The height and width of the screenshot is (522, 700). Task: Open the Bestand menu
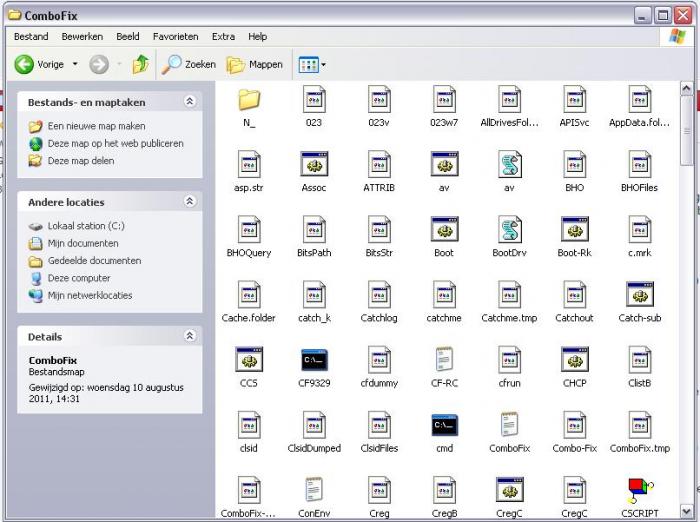click(31, 37)
